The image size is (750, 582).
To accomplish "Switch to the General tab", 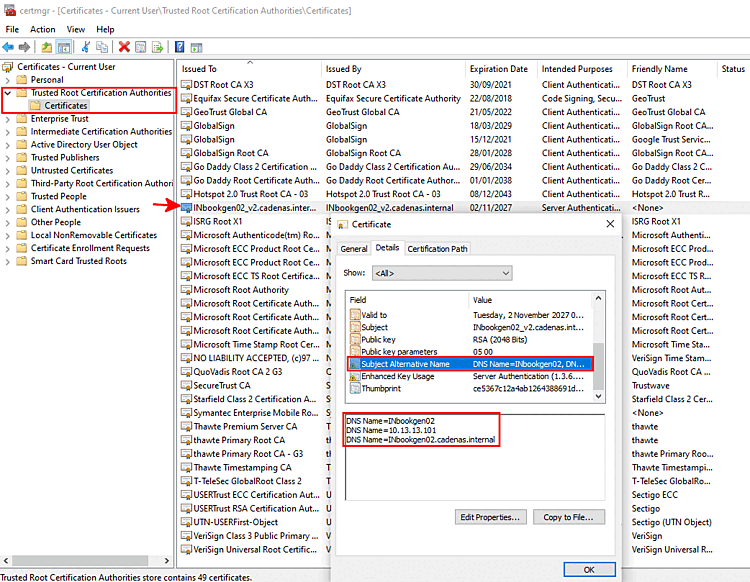I will pos(354,249).
